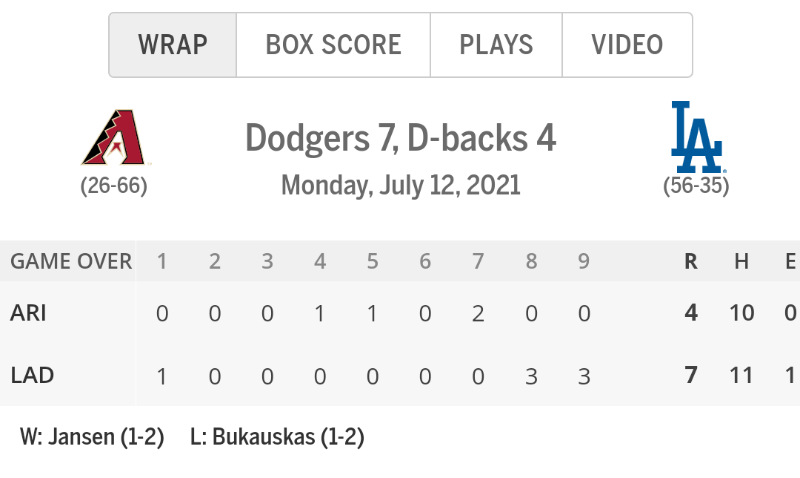Image resolution: width=800 pixels, height=478 pixels.
Task: Open the BOX SCORE tab
Action: pyautogui.click(x=333, y=45)
